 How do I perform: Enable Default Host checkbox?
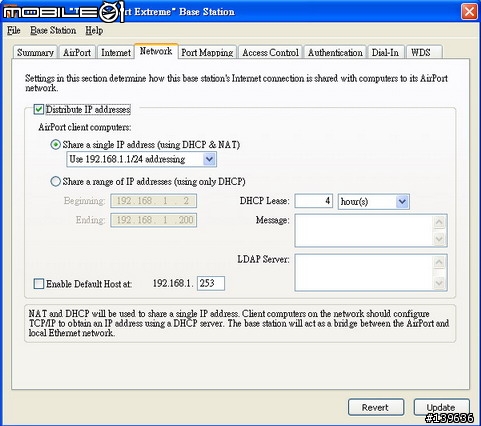click(x=39, y=284)
